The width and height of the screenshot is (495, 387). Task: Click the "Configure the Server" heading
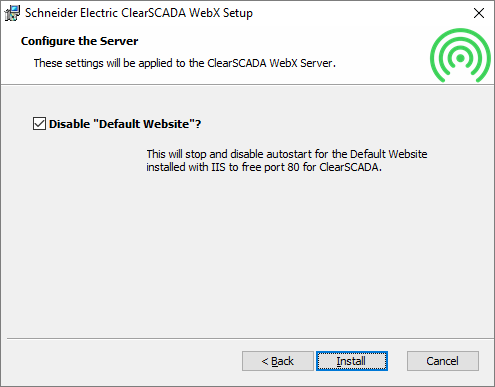[x=79, y=41]
